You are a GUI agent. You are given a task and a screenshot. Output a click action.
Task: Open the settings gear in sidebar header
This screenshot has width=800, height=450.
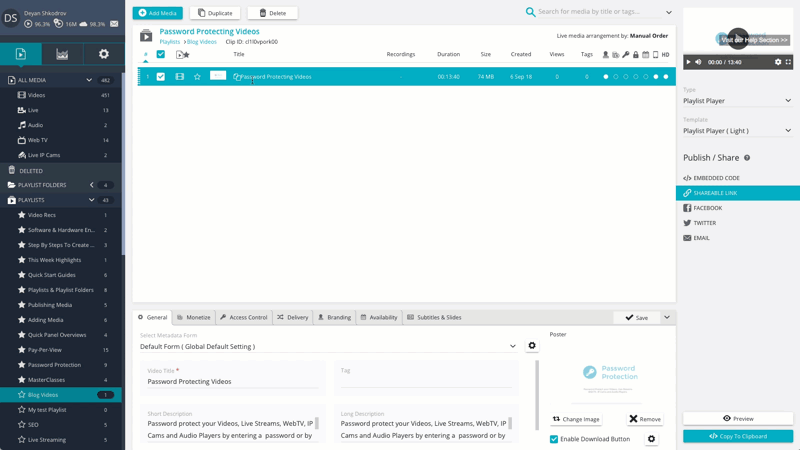coord(104,54)
